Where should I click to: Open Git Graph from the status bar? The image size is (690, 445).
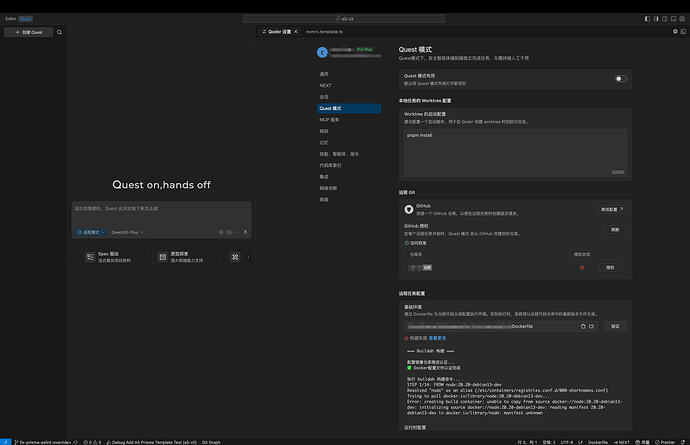click(x=211, y=442)
